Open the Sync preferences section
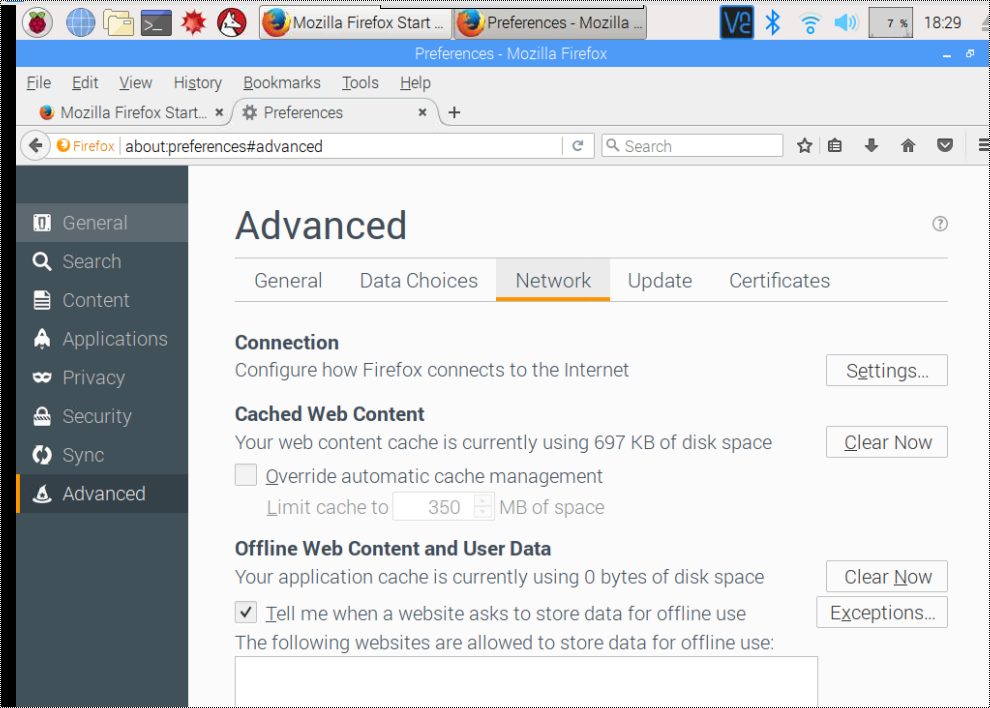The height and width of the screenshot is (708, 990). point(88,455)
